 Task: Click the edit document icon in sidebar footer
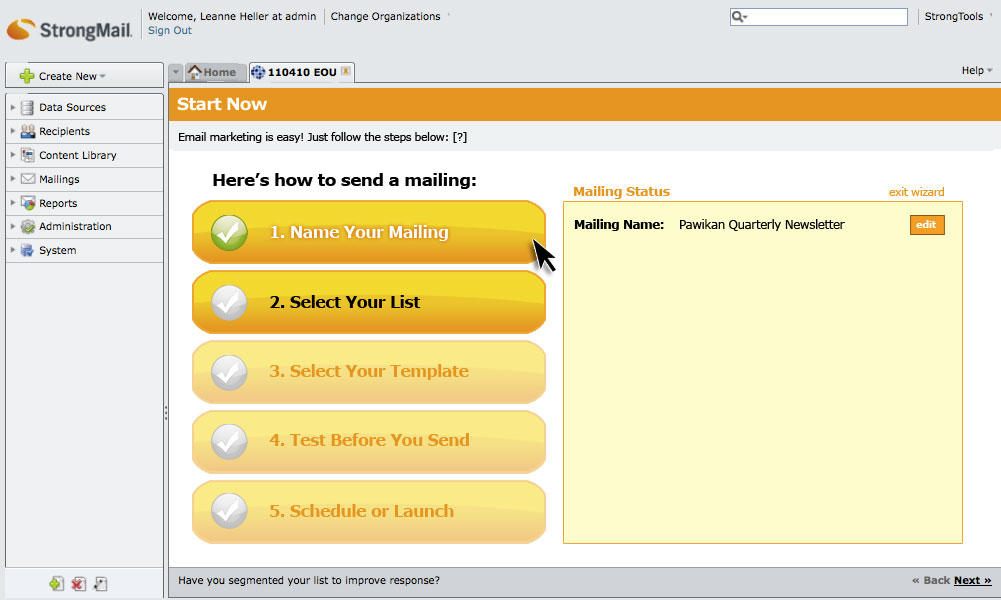tap(100, 584)
